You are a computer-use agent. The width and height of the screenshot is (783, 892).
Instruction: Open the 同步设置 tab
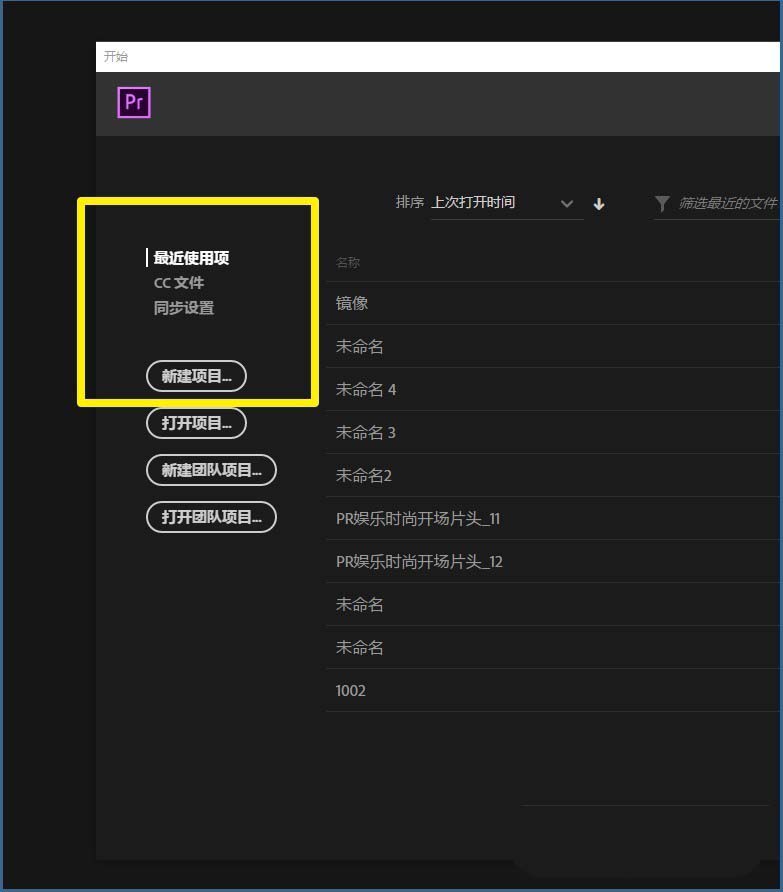tap(184, 308)
